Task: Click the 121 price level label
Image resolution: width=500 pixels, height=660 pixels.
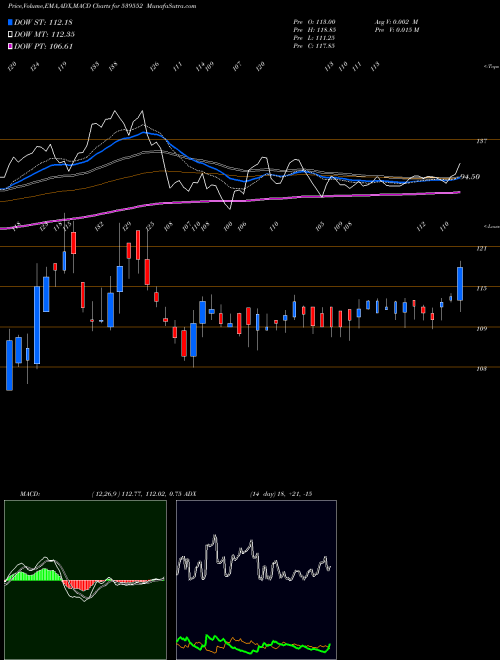Action: click(x=482, y=249)
